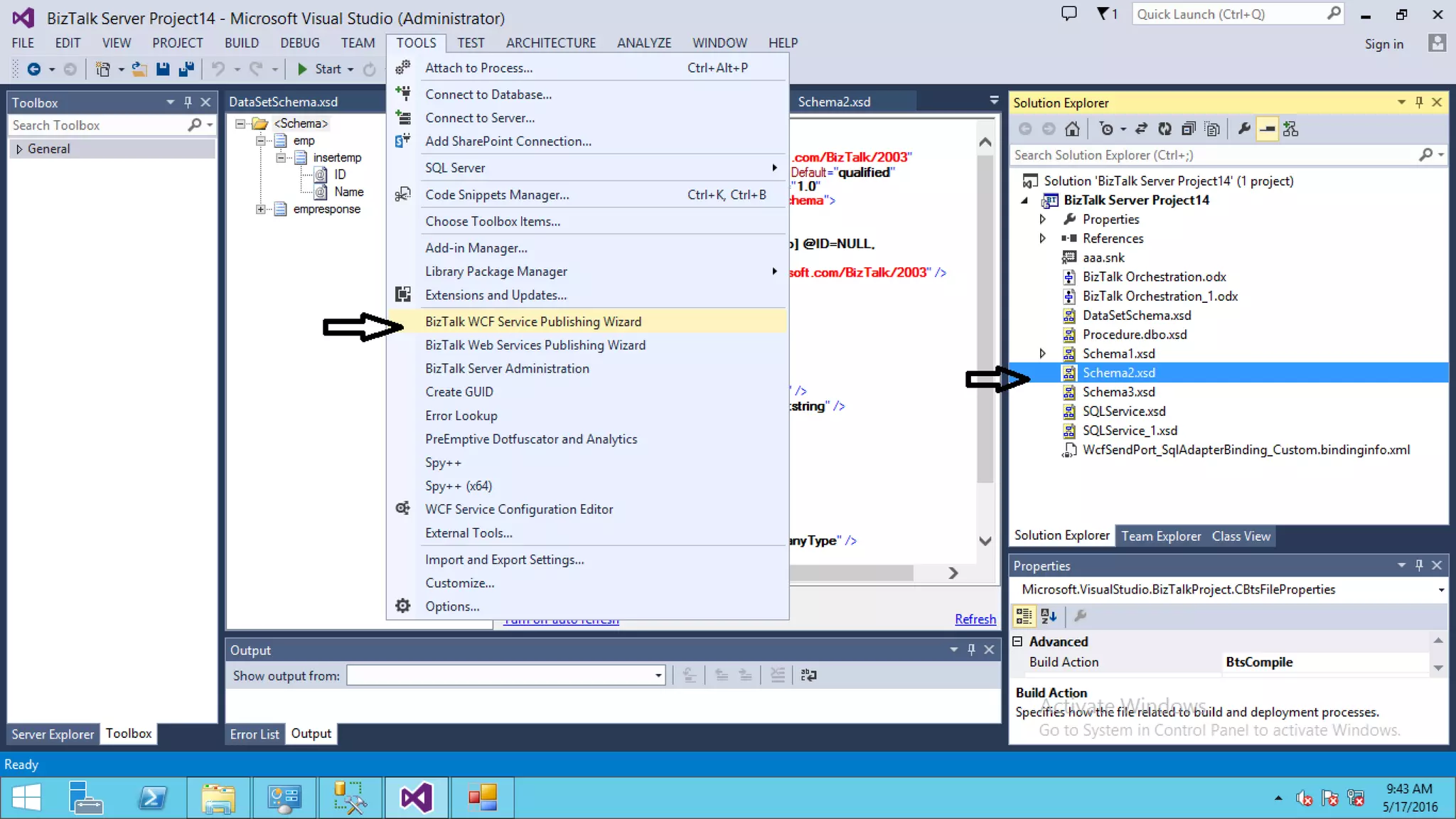
Task: Switch to Team Explorer tab
Action: [1161, 536]
